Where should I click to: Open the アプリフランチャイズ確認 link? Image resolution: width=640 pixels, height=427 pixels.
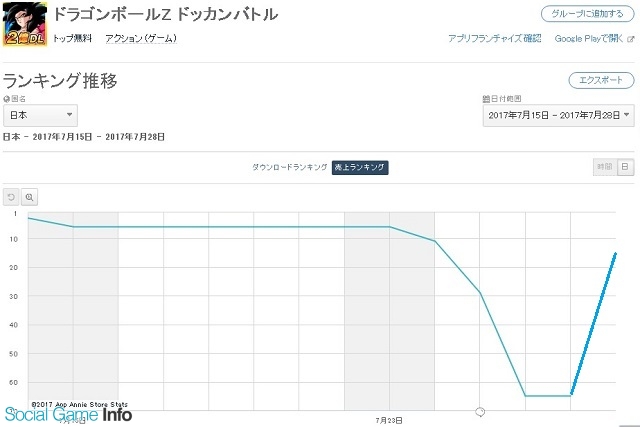(x=495, y=38)
